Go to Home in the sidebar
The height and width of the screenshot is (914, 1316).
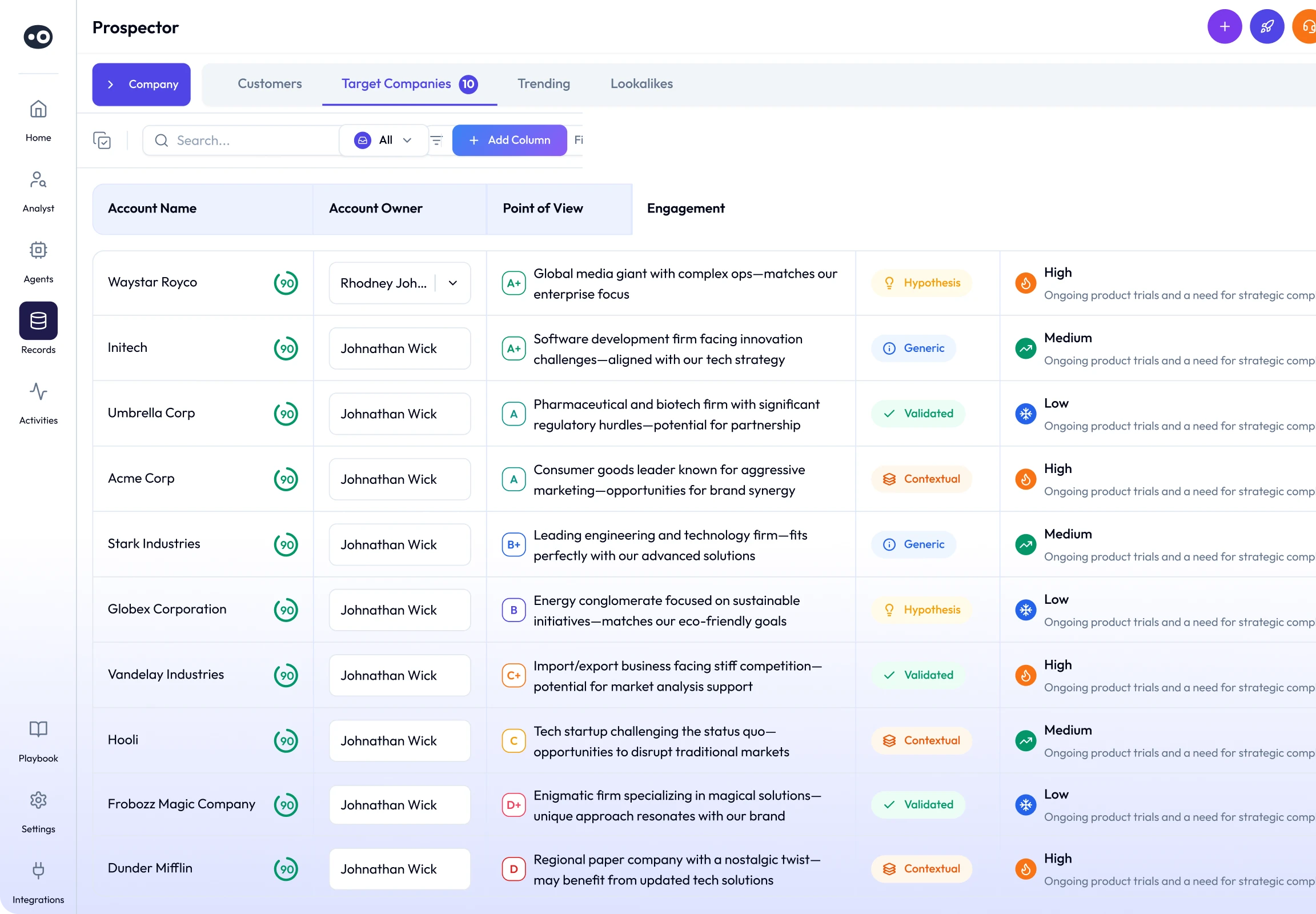[38, 121]
